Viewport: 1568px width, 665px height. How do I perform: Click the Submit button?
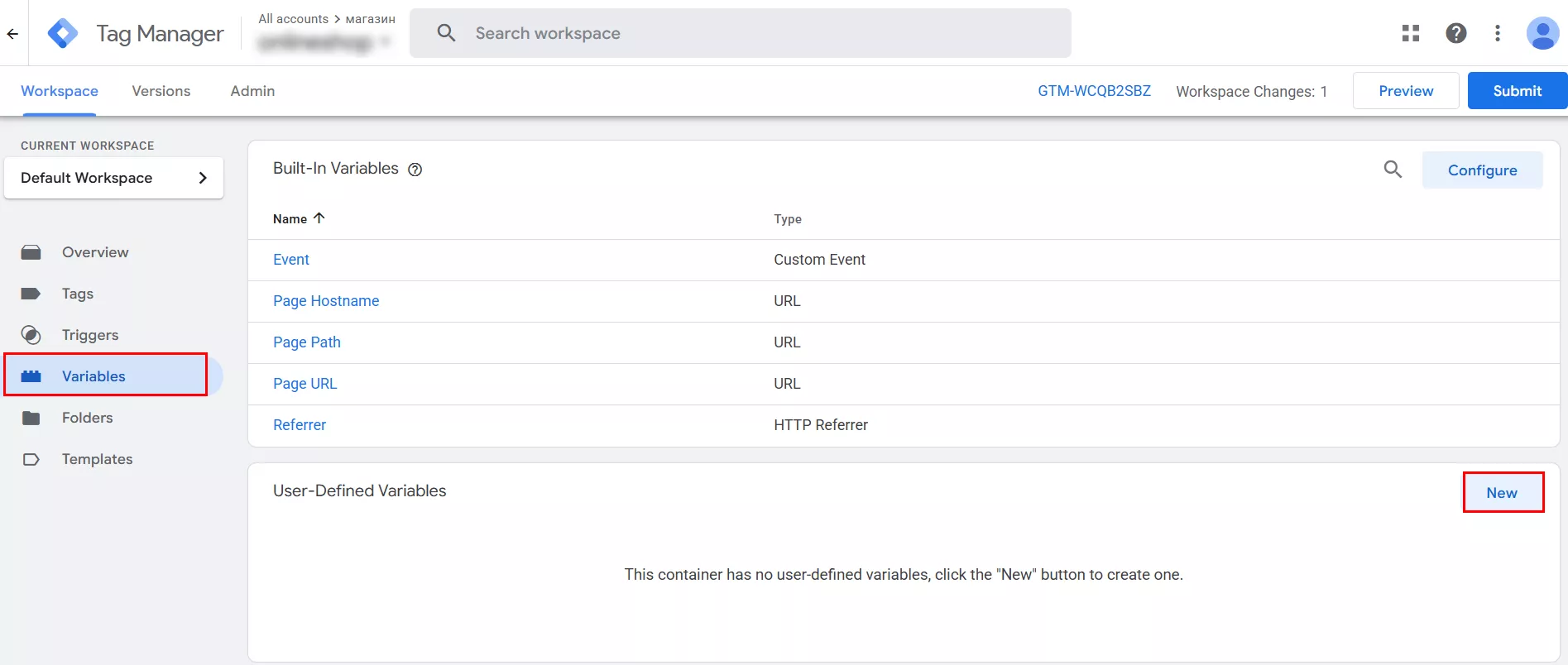(x=1517, y=91)
